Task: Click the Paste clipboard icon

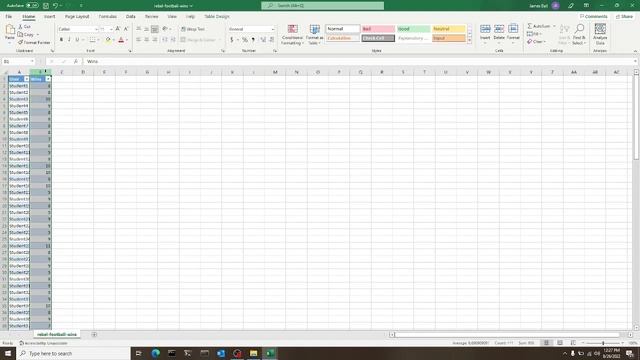Action: tap(10, 30)
